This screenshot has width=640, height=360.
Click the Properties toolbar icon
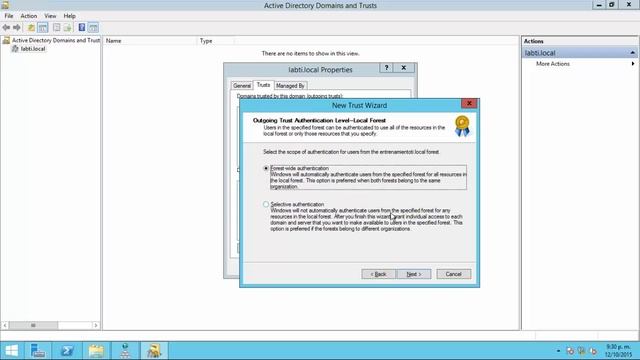tap(57, 28)
